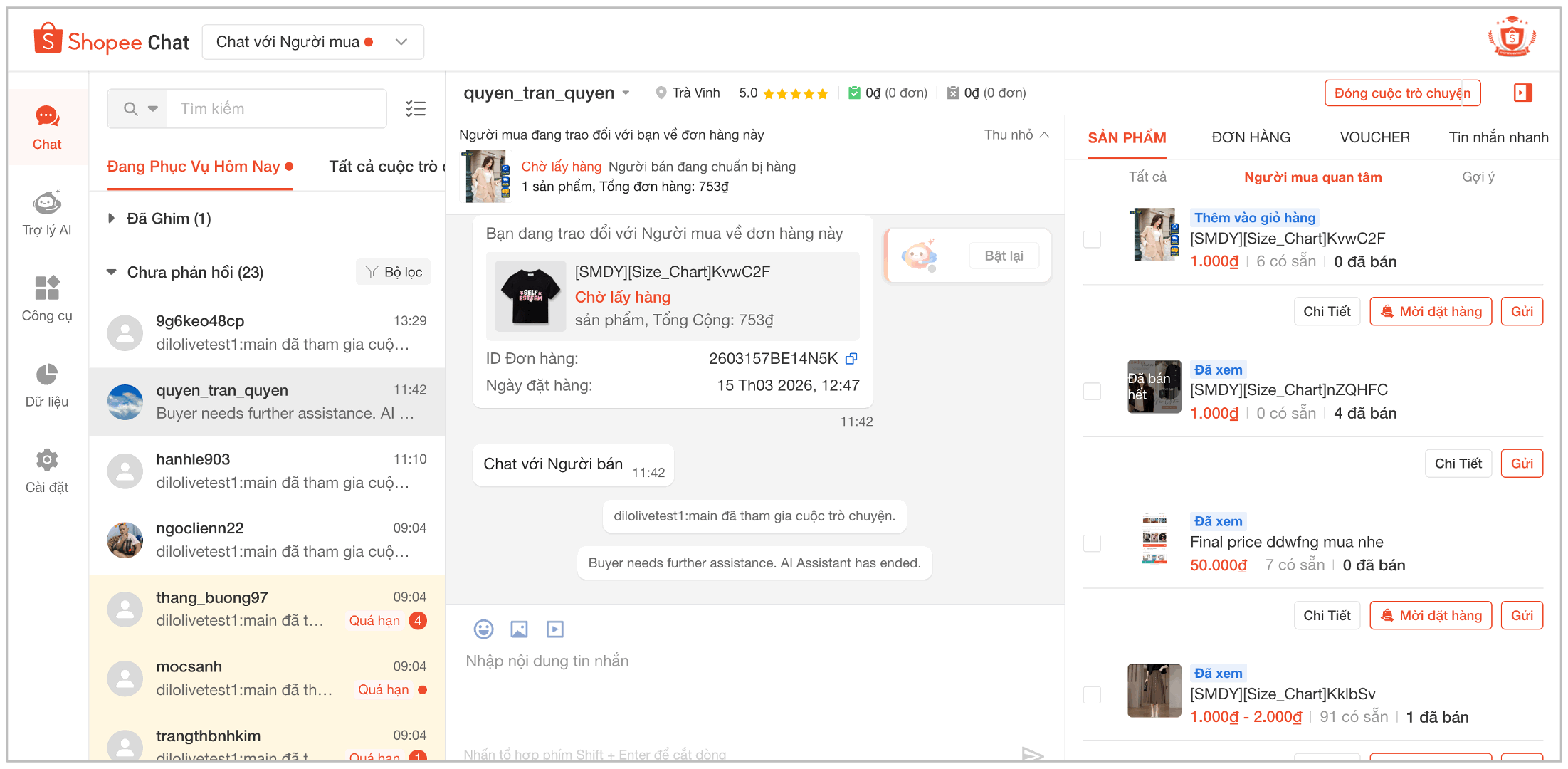Click the video attachment icon
Image resolution: width=1568 pixels, height=769 pixels.
click(554, 629)
